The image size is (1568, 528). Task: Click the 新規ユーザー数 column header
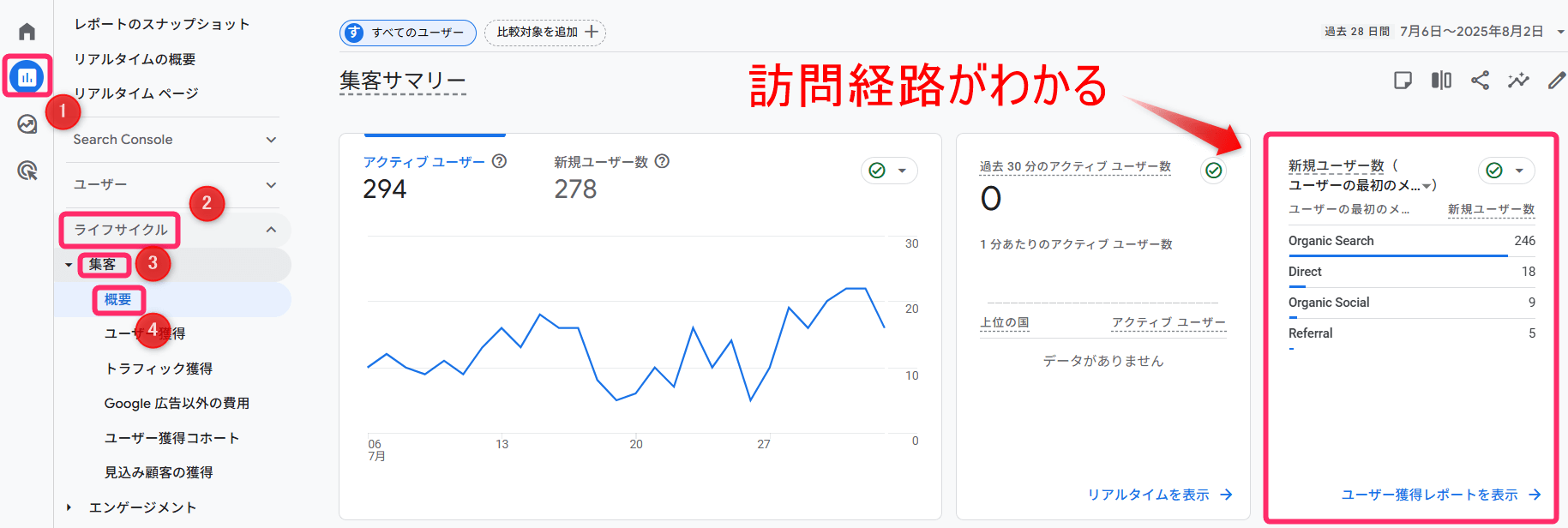(1491, 209)
